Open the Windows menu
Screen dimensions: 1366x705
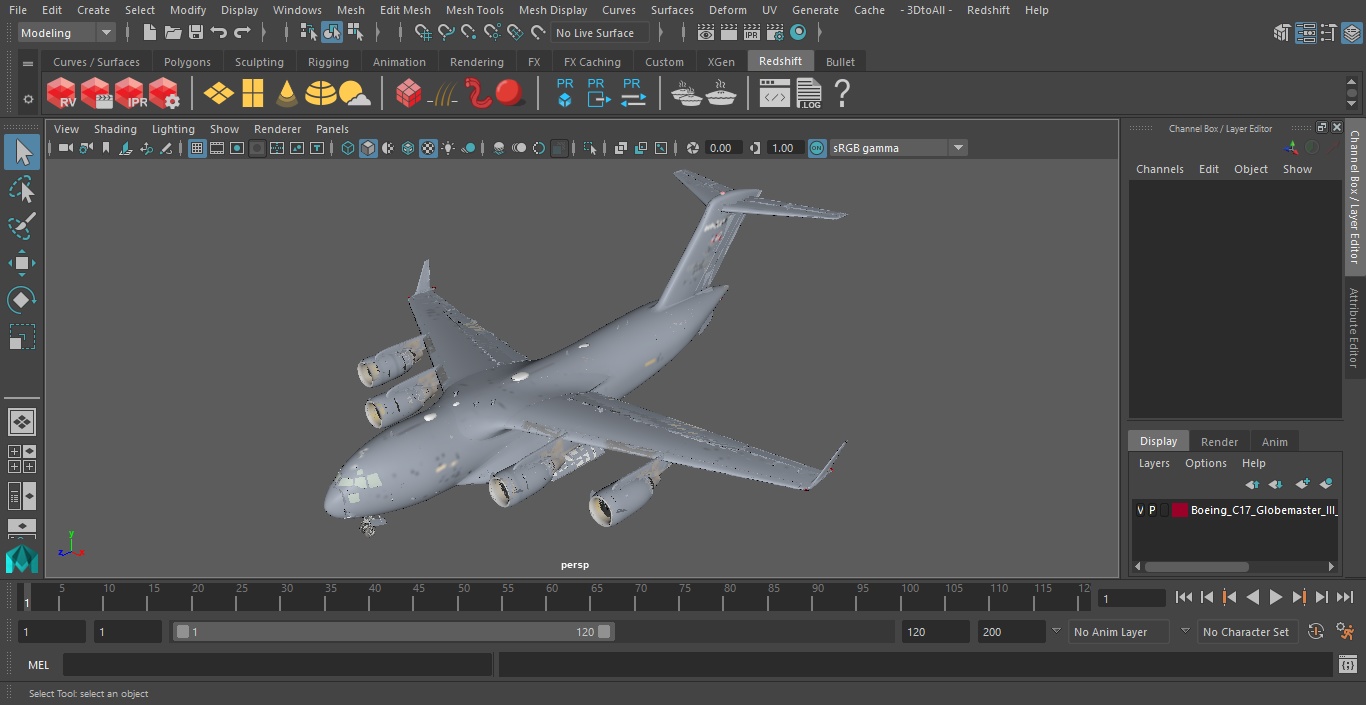point(297,10)
